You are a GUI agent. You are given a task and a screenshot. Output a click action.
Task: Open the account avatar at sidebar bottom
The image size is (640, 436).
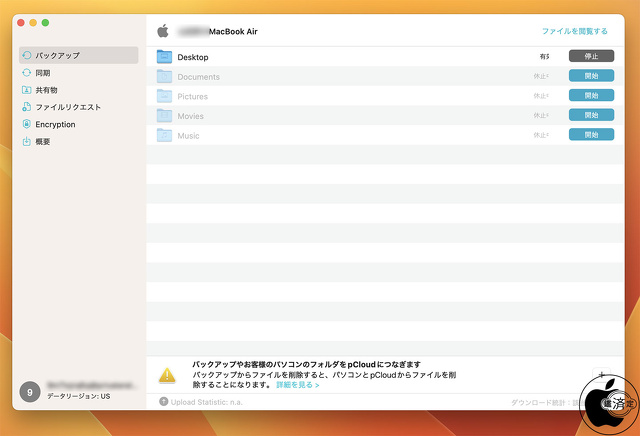pyautogui.click(x=30, y=391)
